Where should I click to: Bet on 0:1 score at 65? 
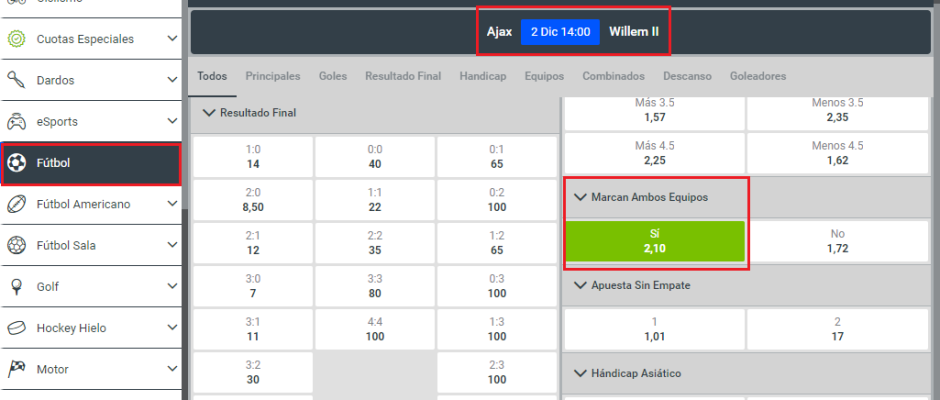click(x=497, y=157)
